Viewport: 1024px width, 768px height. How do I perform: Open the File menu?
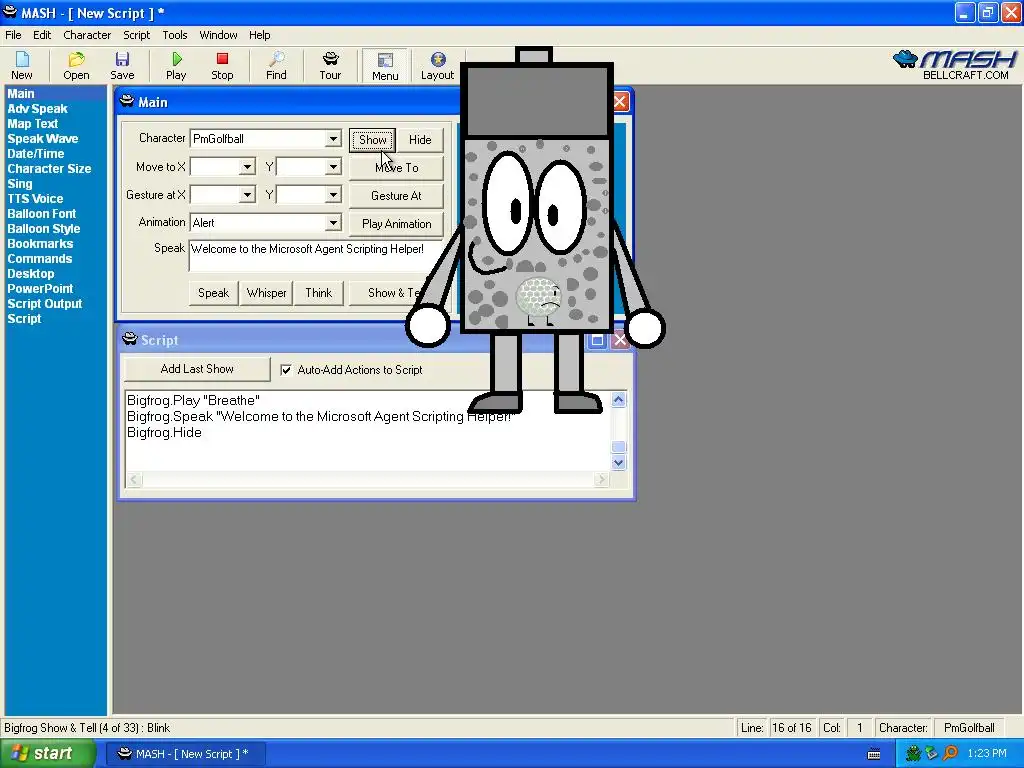[13, 35]
